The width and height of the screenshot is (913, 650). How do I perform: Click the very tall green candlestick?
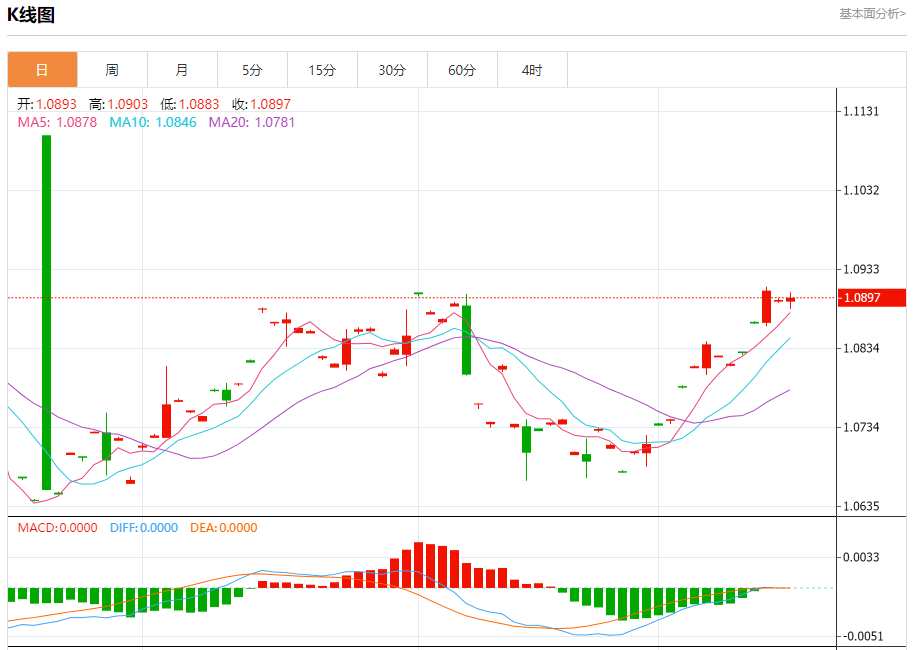(x=47, y=312)
